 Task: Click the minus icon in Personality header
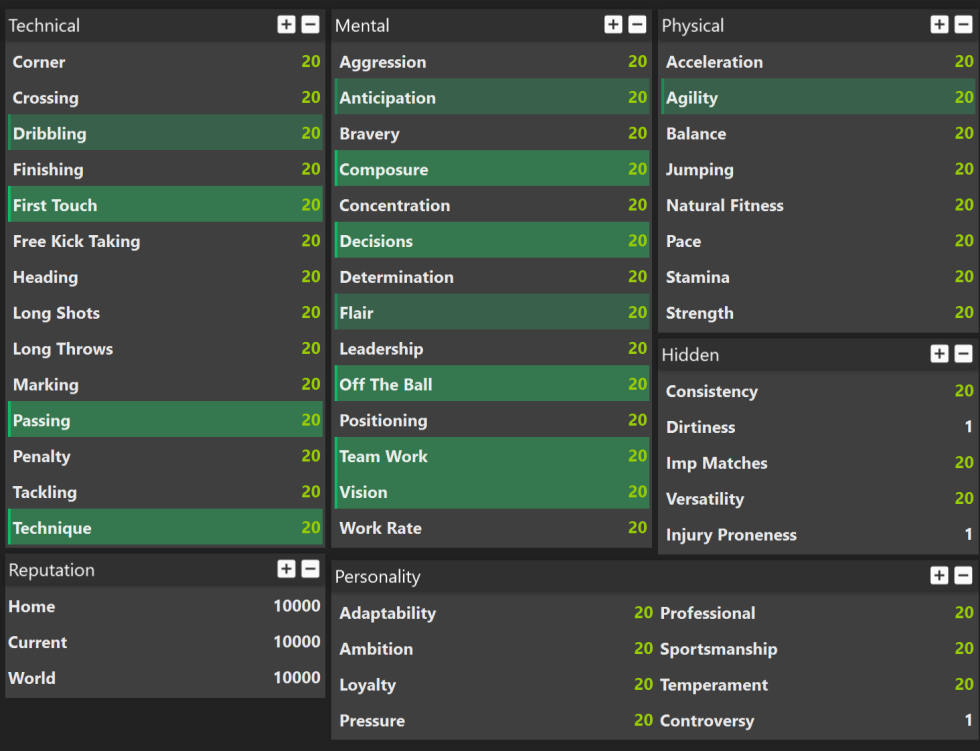(963, 575)
